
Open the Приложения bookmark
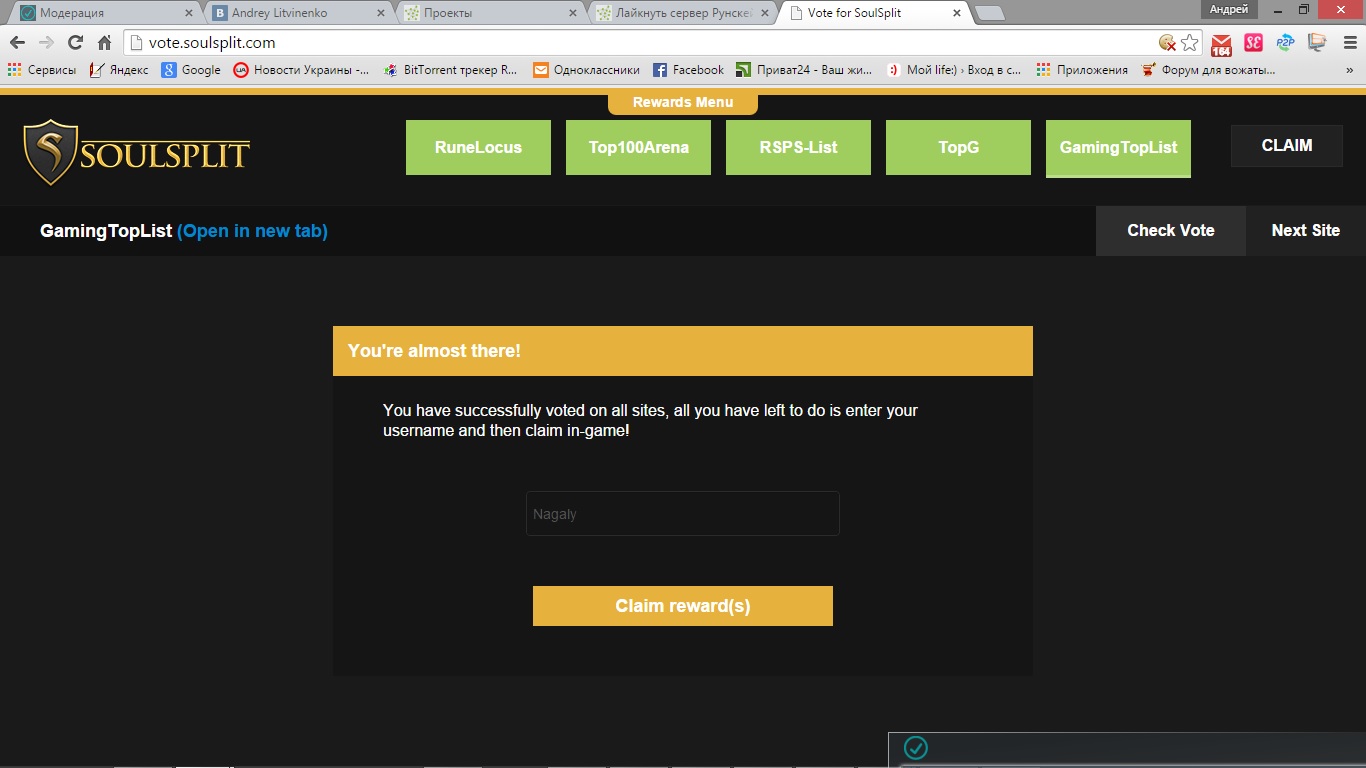click(1082, 70)
